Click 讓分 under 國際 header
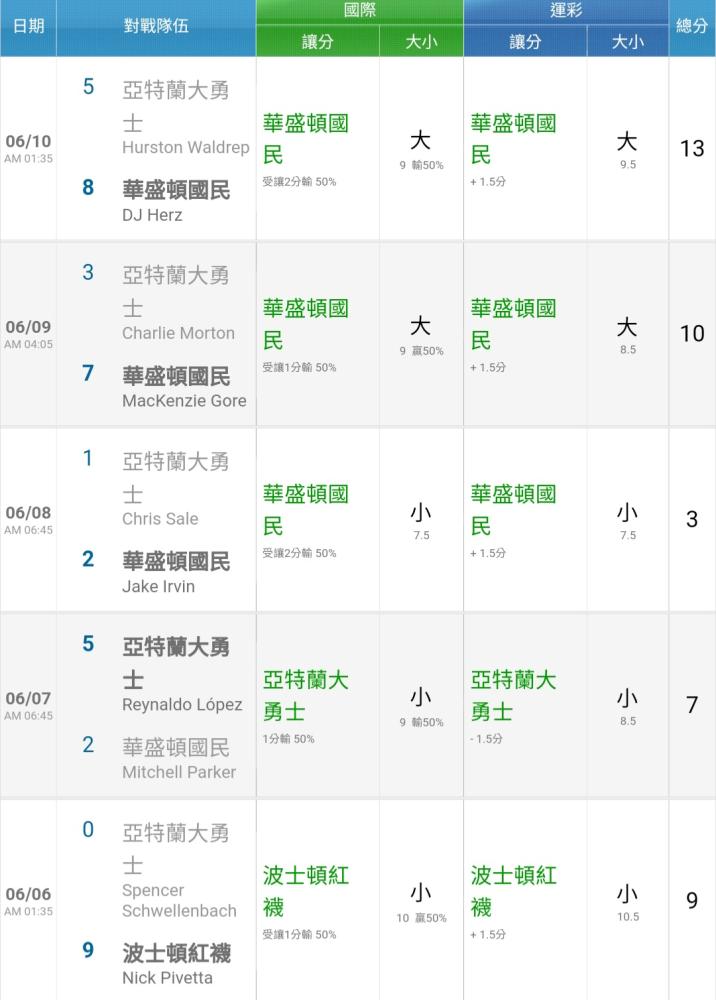 tap(318, 42)
